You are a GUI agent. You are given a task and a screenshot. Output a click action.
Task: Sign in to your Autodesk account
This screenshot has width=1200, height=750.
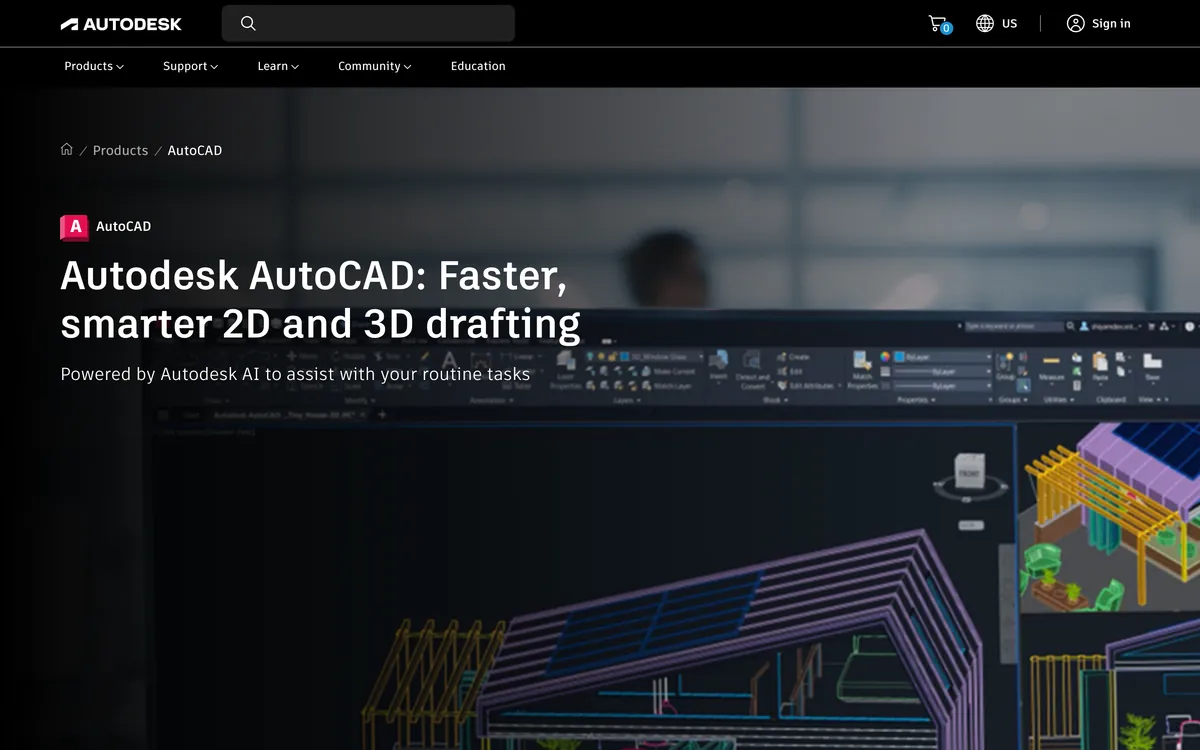click(1098, 24)
